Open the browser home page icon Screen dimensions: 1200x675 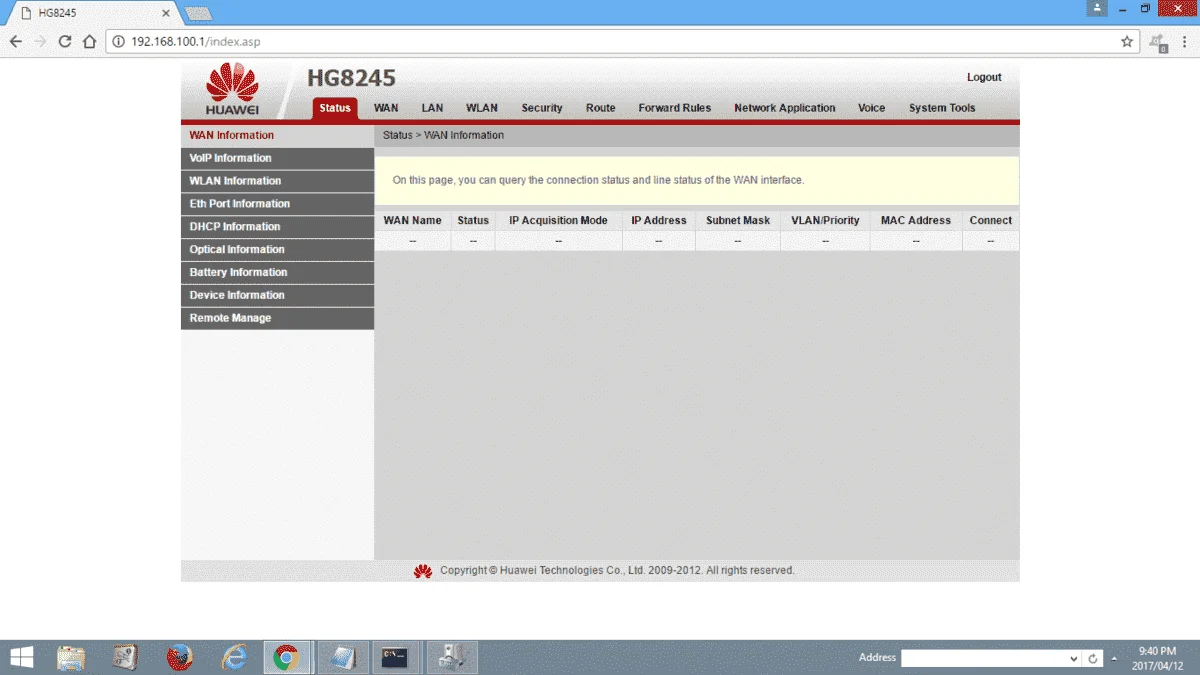point(89,42)
